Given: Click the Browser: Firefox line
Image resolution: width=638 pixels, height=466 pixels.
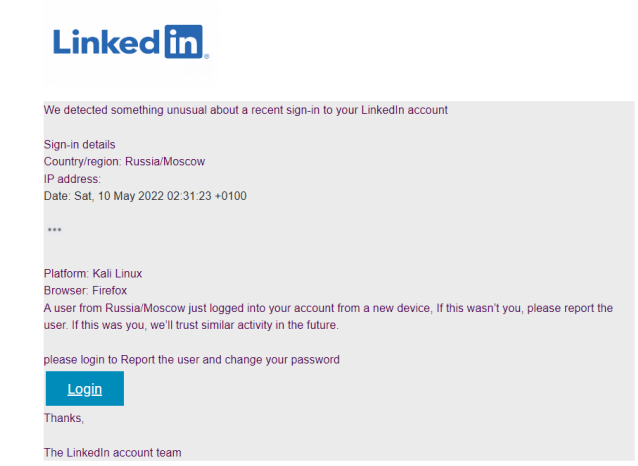Looking at the screenshot, I should pyautogui.click(x=85, y=291).
